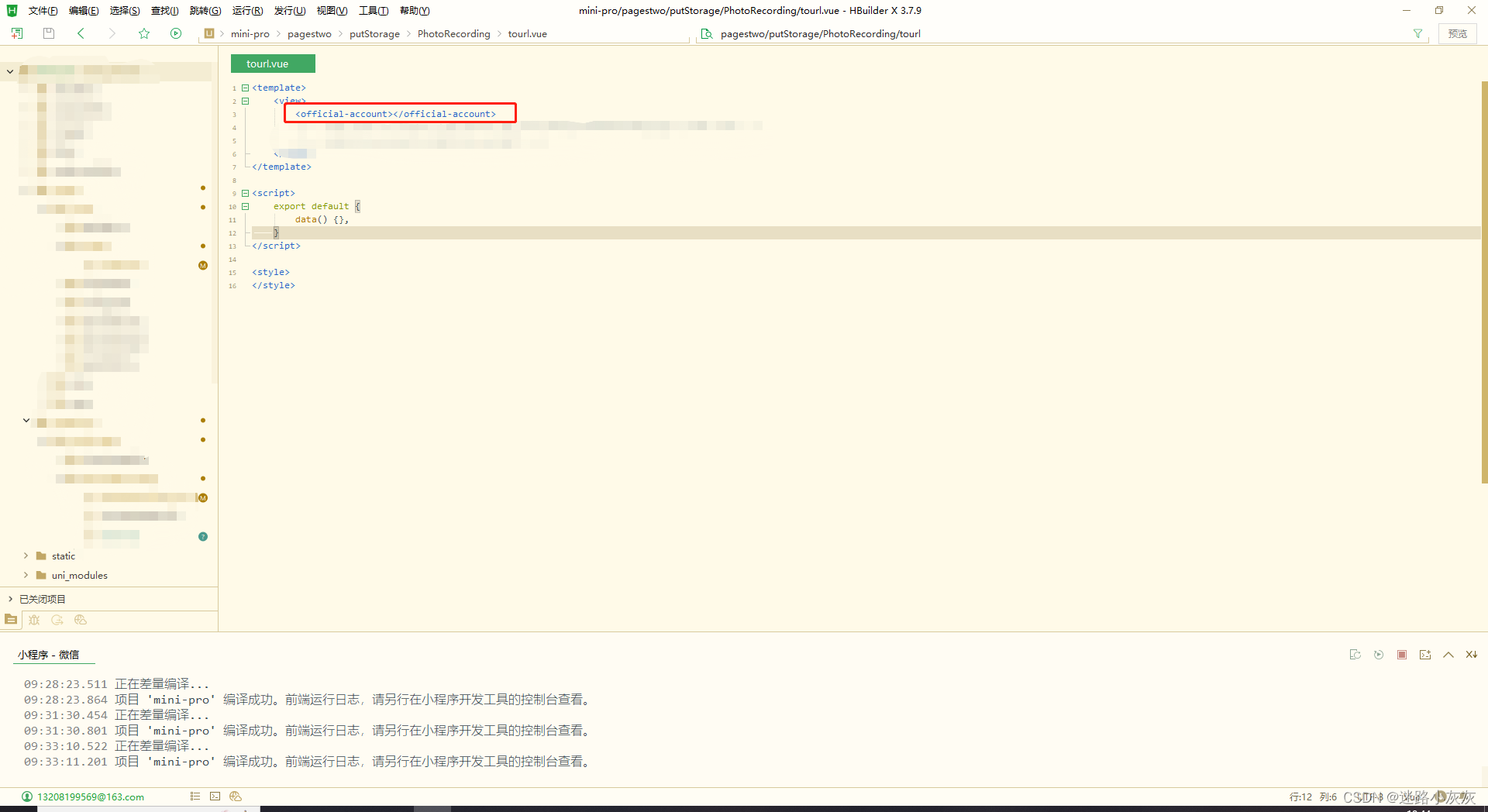Open the 发行(U) menu
This screenshot has width=1488, height=812.
click(x=290, y=11)
